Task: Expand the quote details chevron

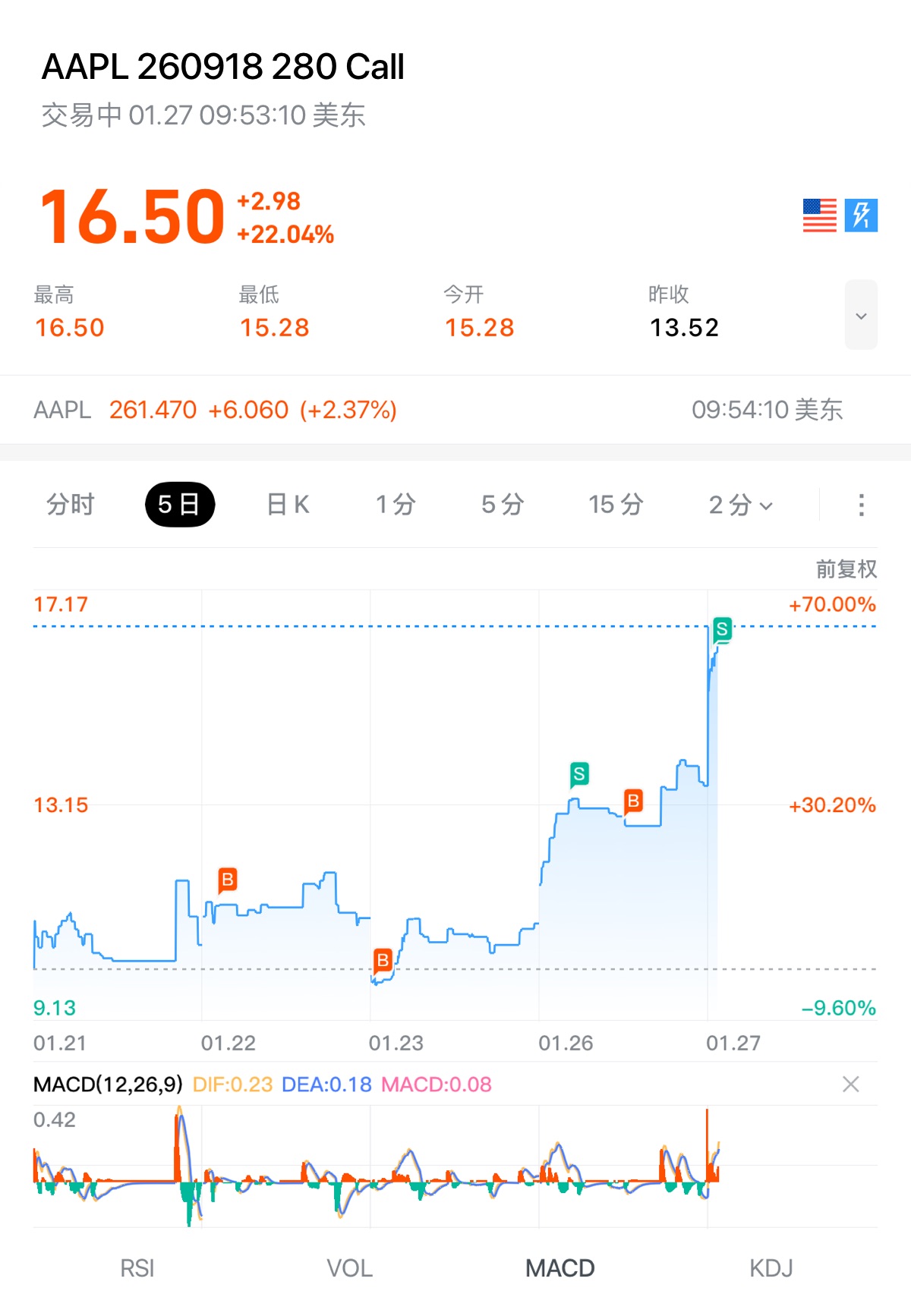Action: click(x=861, y=316)
